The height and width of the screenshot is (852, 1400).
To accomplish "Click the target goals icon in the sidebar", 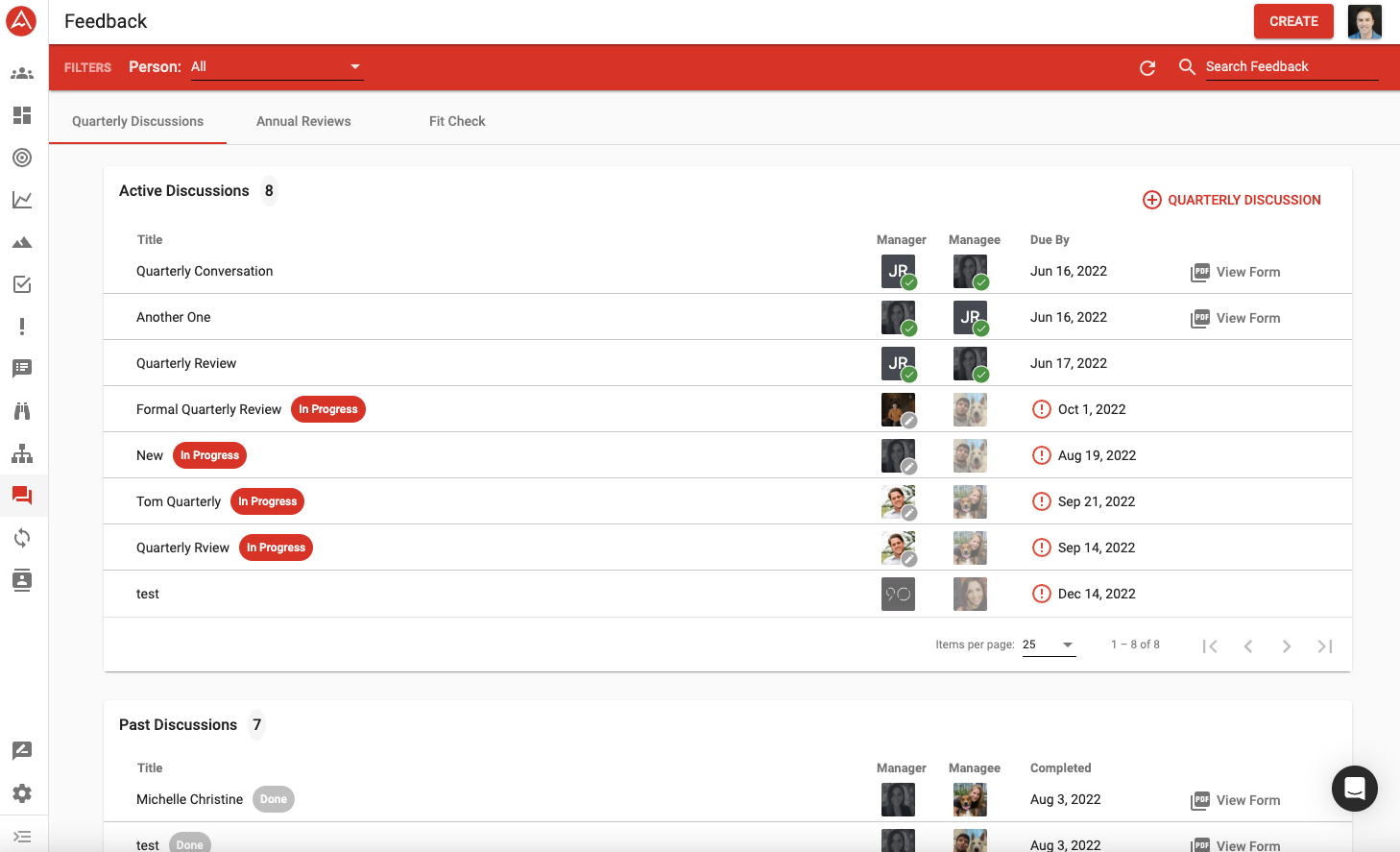I will click(x=22, y=158).
